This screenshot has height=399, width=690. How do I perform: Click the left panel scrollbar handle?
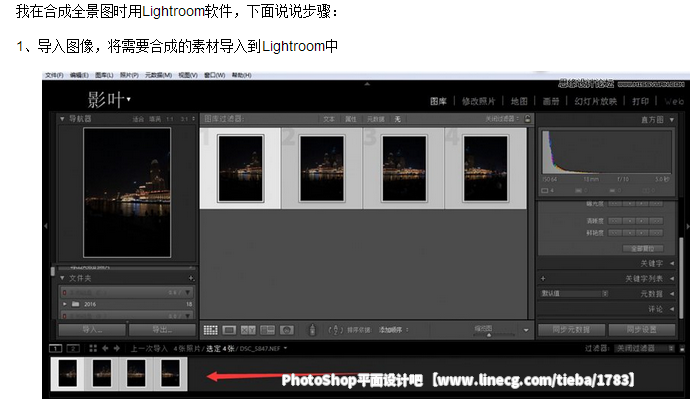click(x=53, y=272)
